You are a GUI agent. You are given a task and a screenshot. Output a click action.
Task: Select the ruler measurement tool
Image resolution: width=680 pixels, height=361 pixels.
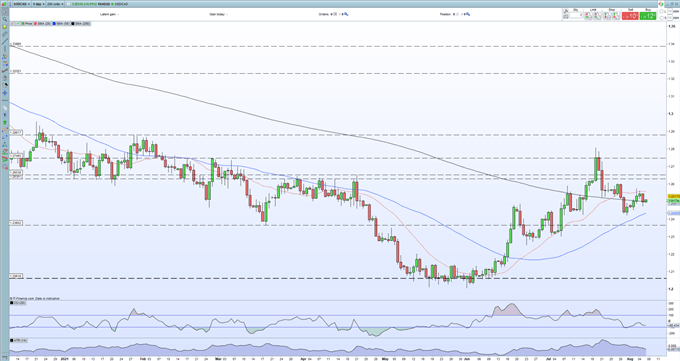tap(5, 34)
